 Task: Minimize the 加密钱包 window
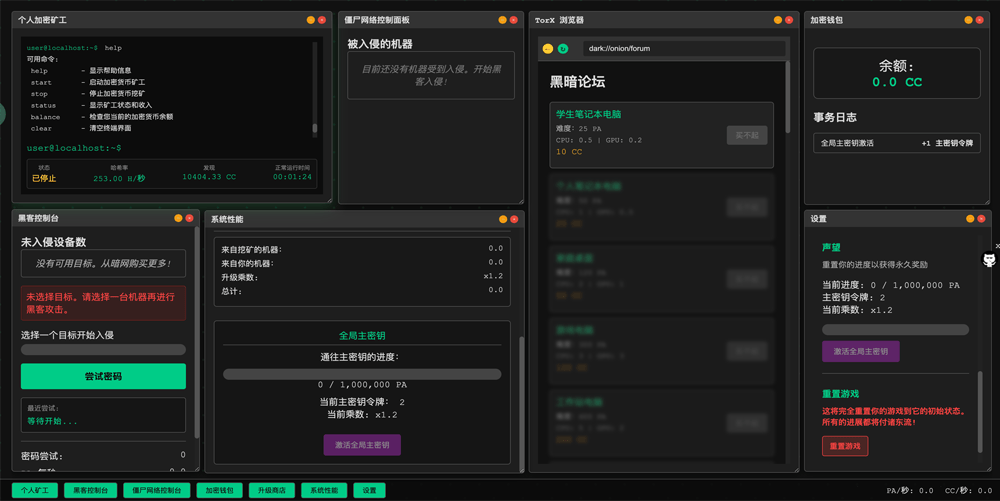point(968,20)
